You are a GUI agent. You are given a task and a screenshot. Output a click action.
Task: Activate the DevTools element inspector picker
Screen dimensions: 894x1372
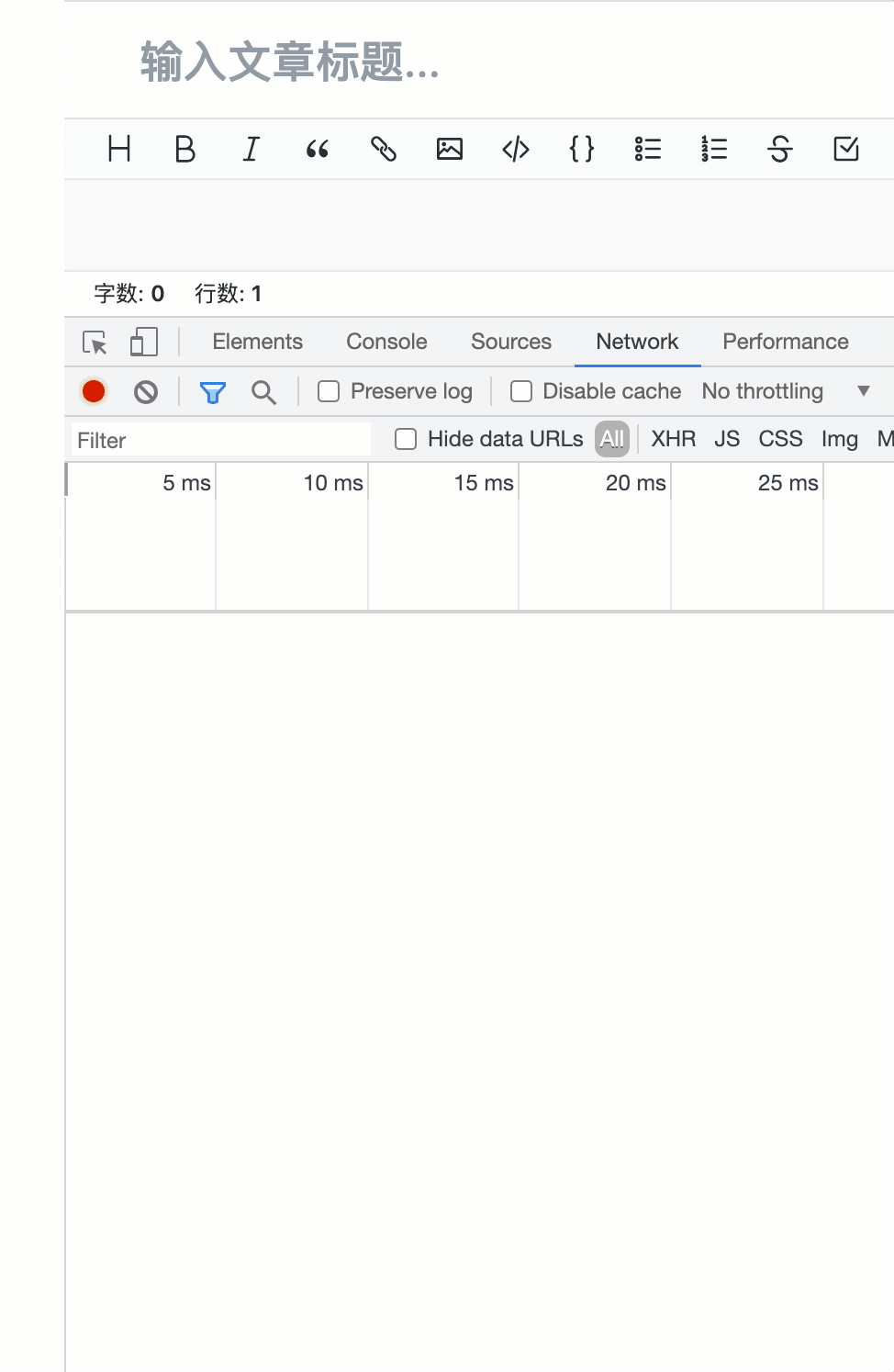pos(95,343)
